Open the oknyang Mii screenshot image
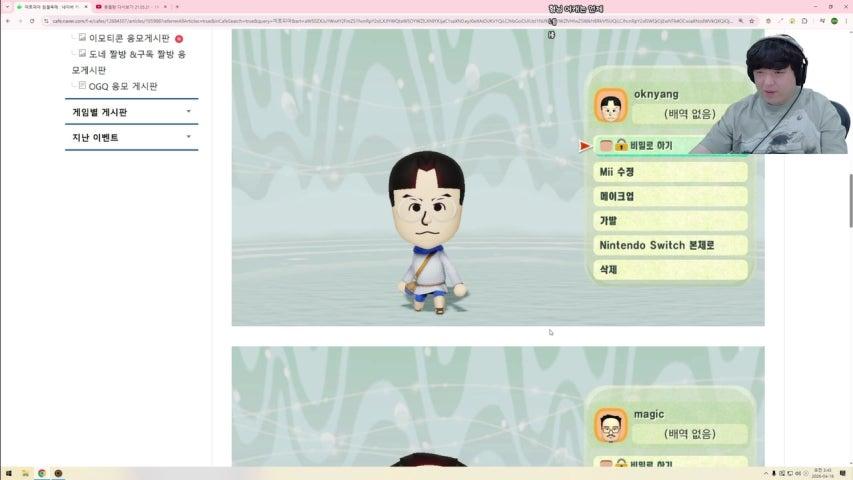Viewport: 853px width, 480px height. pos(498,177)
